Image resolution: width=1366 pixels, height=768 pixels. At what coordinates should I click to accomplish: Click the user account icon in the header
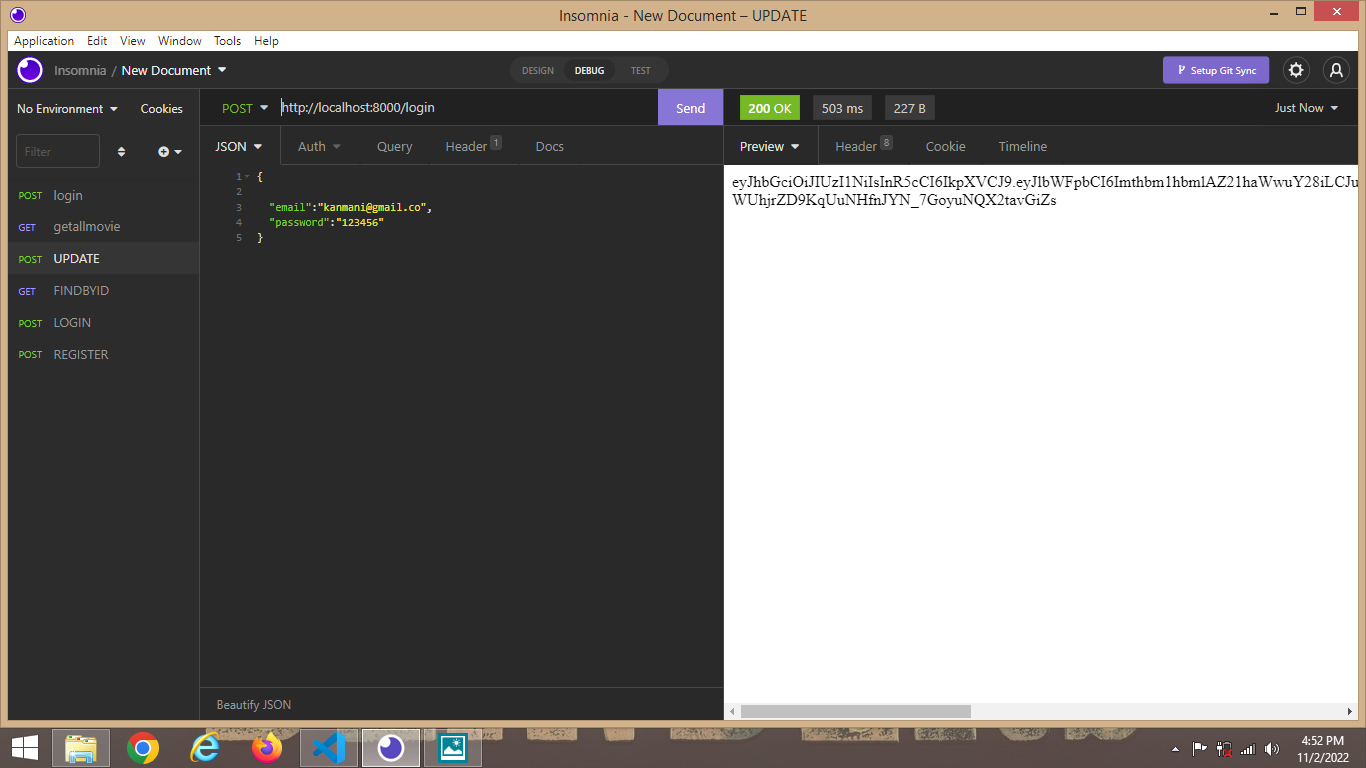[x=1337, y=70]
